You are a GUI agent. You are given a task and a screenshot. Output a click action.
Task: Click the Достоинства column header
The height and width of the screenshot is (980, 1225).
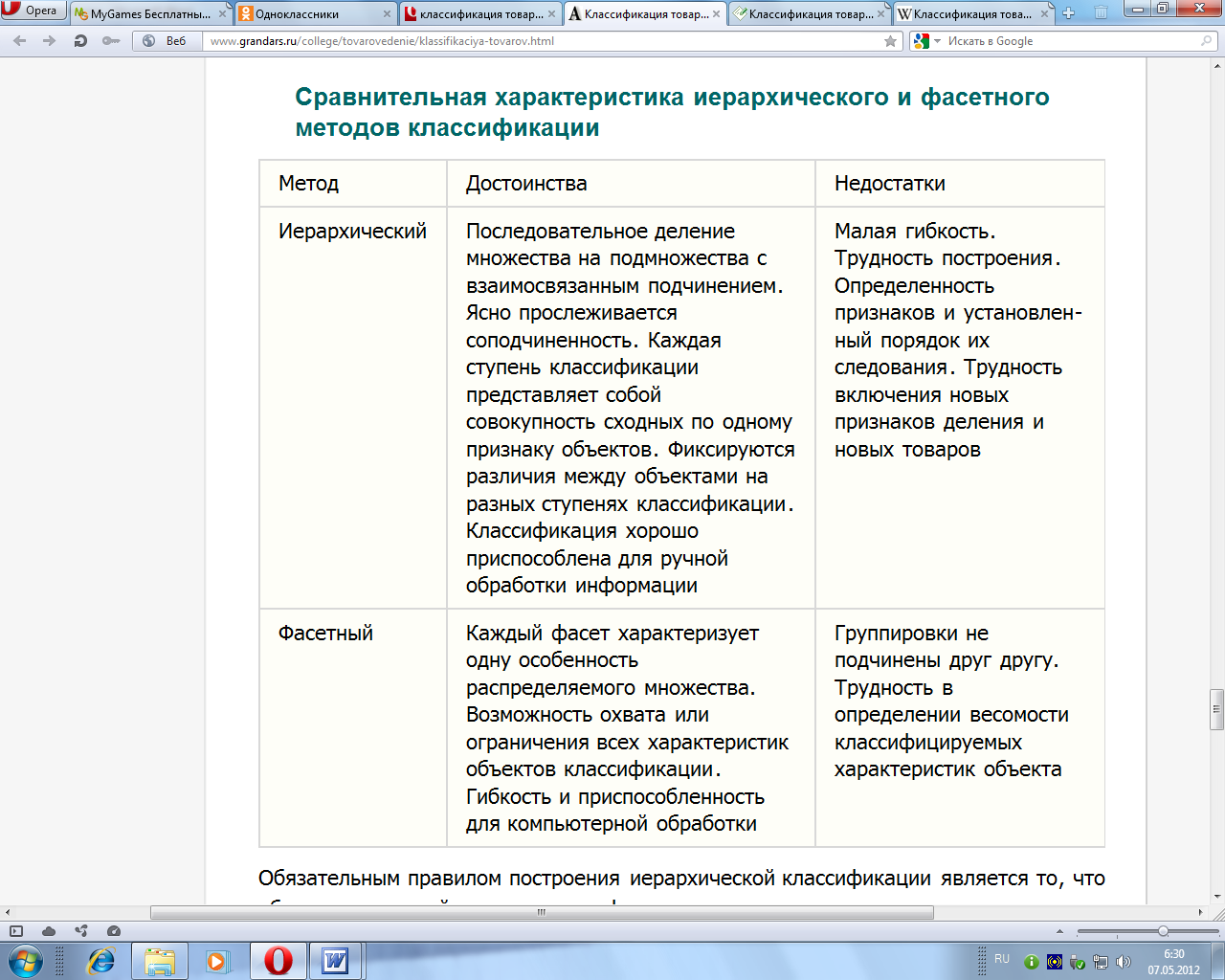[526, 184]
